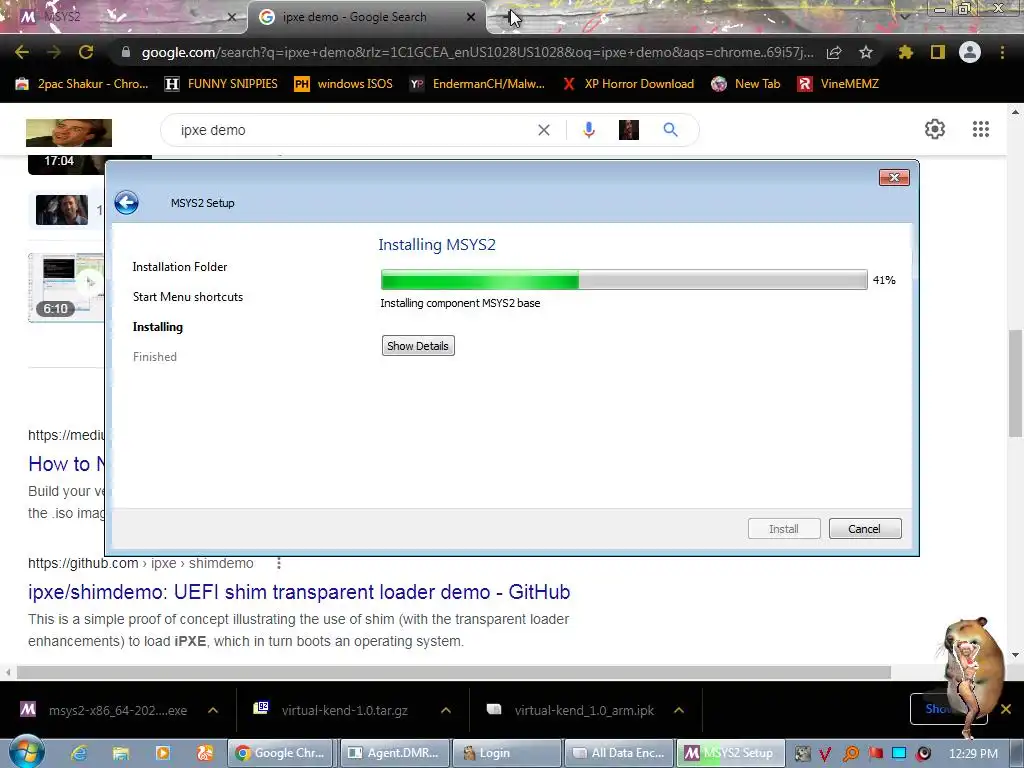Open FUNNY SNIPPIES bookmark

click(221, 84)
